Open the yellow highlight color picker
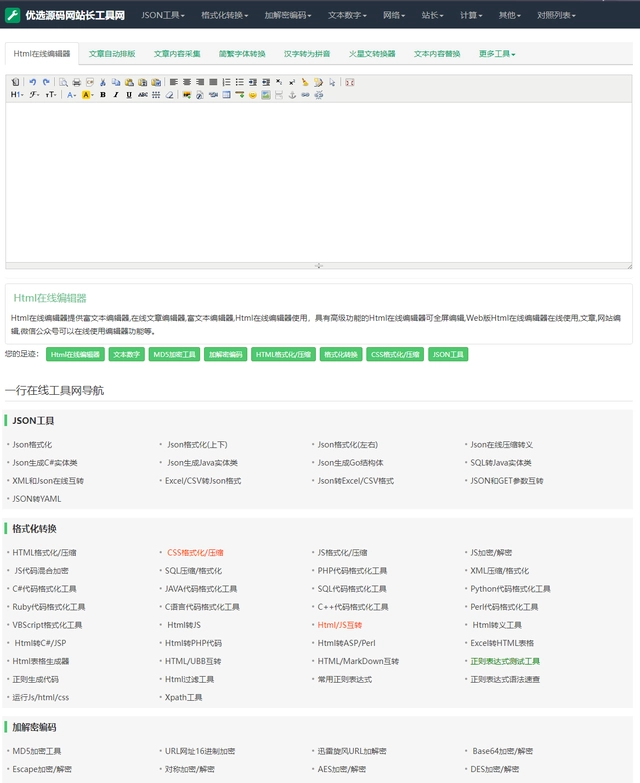The height and width of the screenshot is (783, 640). click(x=87, y=95)
